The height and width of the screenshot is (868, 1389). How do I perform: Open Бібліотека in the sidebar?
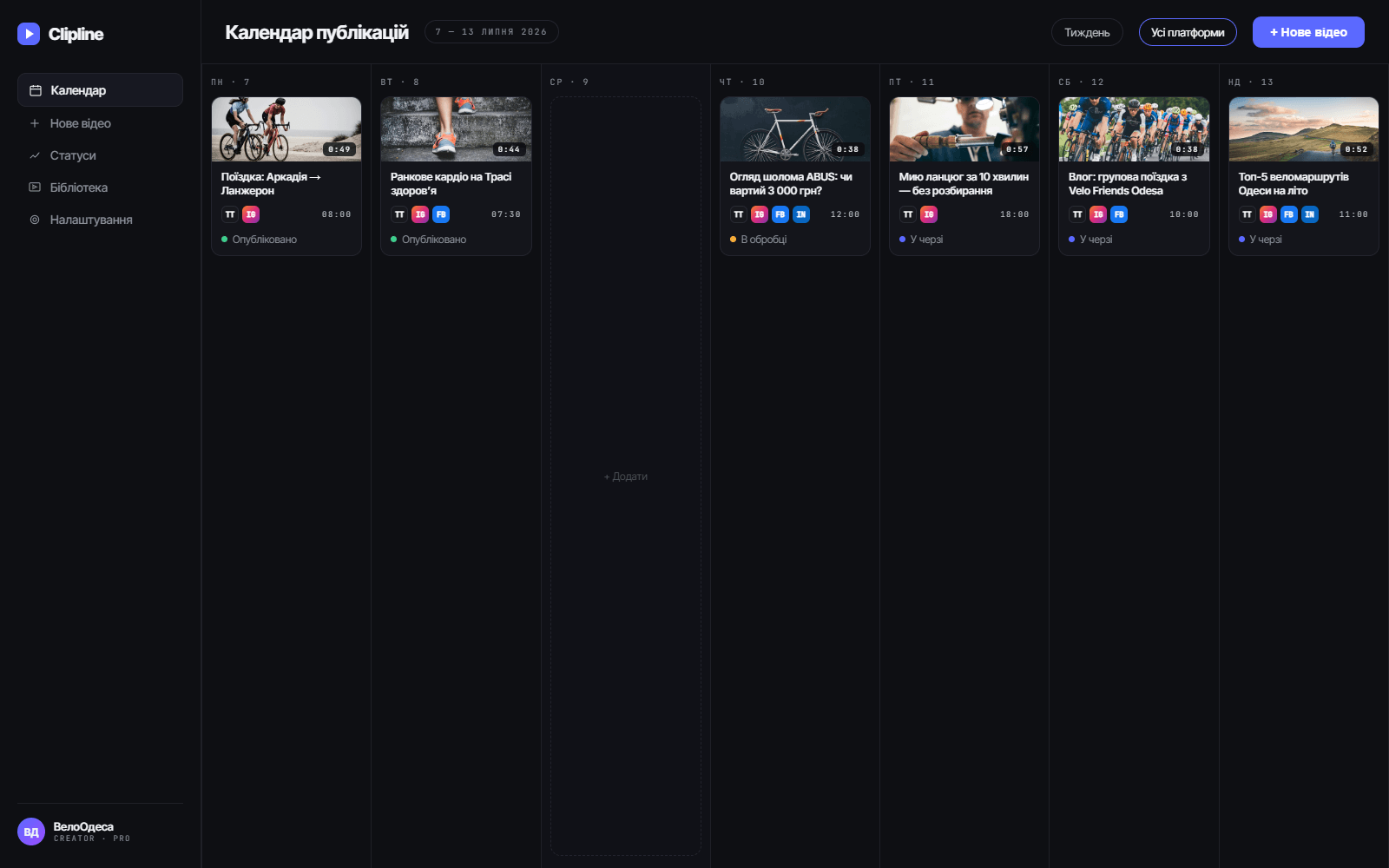click(100, 187)
